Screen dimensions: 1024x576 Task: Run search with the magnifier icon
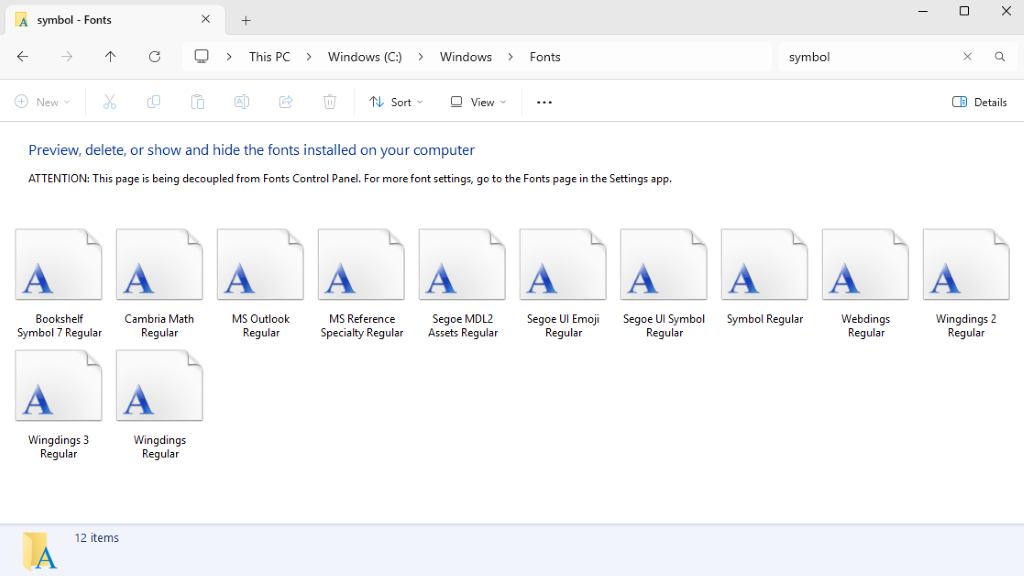pyautogui.click(x=1000, y=57)
